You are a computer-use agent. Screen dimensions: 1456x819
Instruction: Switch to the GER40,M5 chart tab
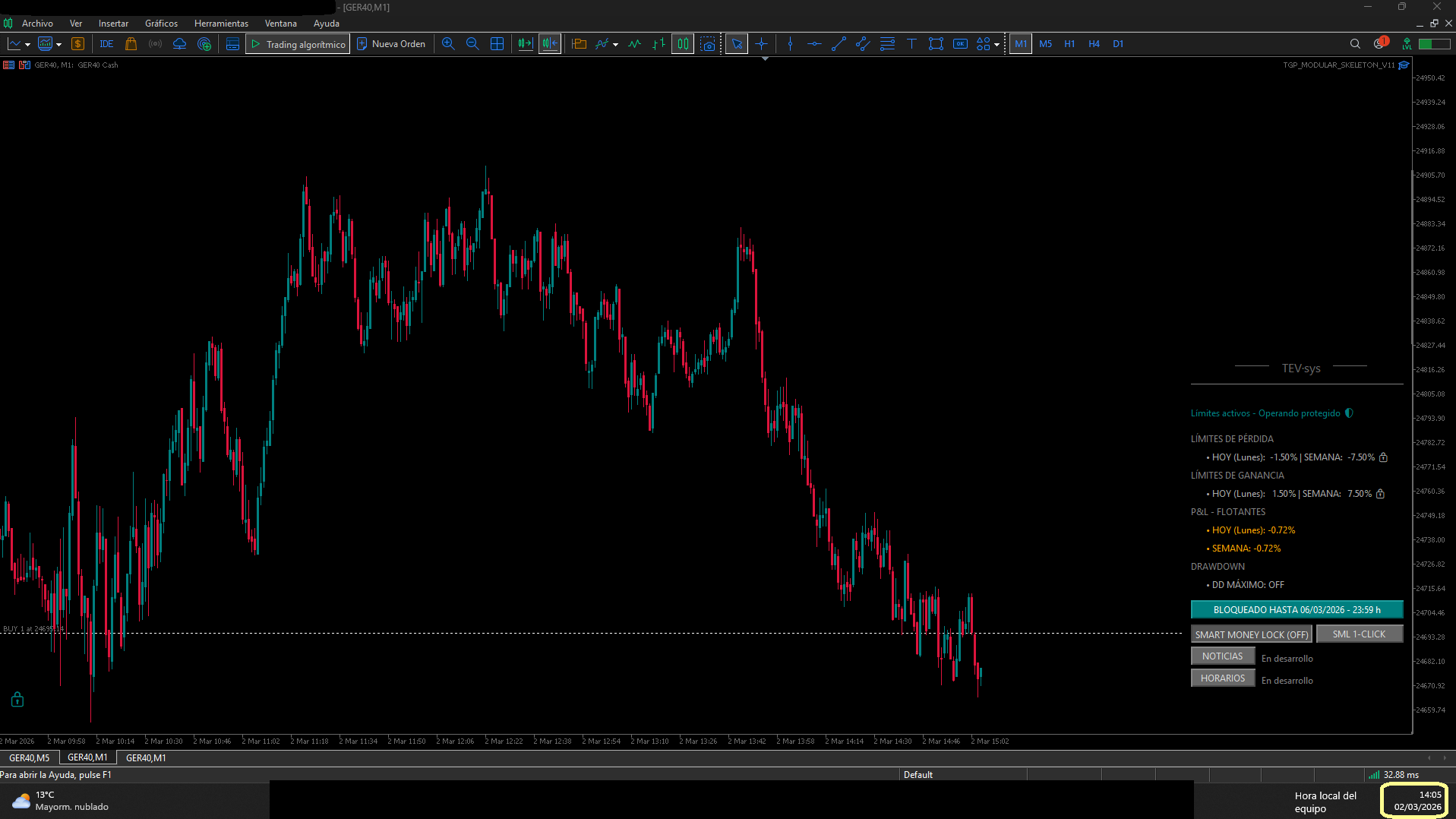(29, 757)
